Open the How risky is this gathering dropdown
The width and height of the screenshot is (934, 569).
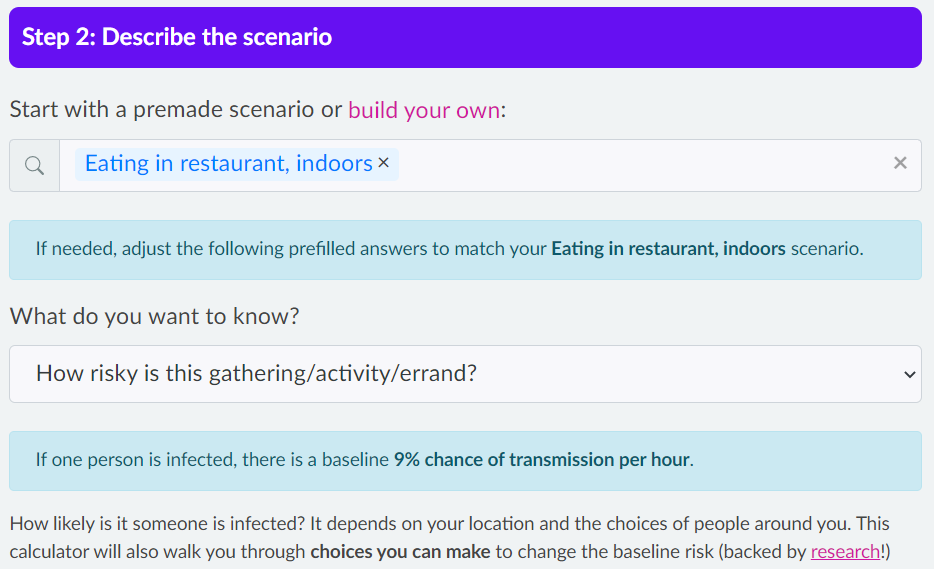465,374
